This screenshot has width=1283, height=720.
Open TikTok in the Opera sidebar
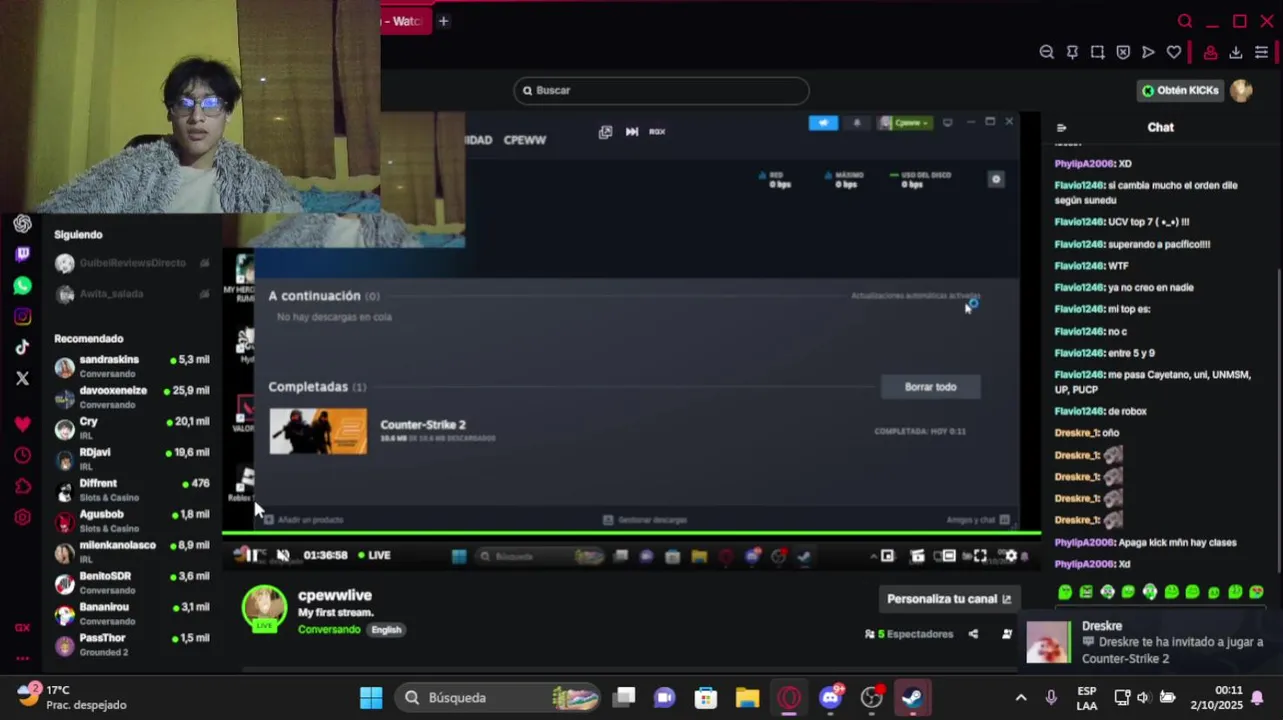(22, 348)
